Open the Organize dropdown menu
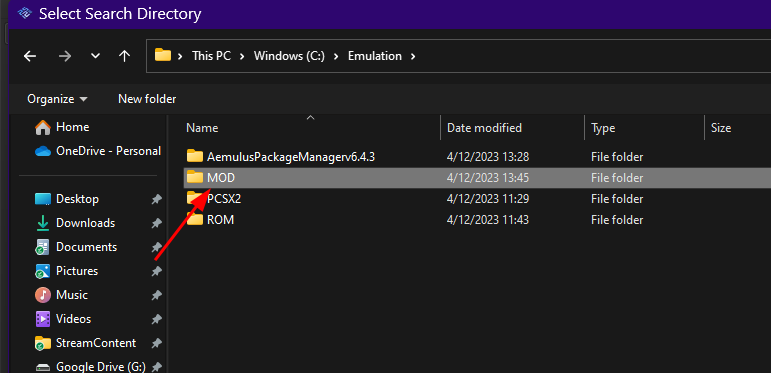The height and width of the screenshot is (373, 771). pos(58,99)
